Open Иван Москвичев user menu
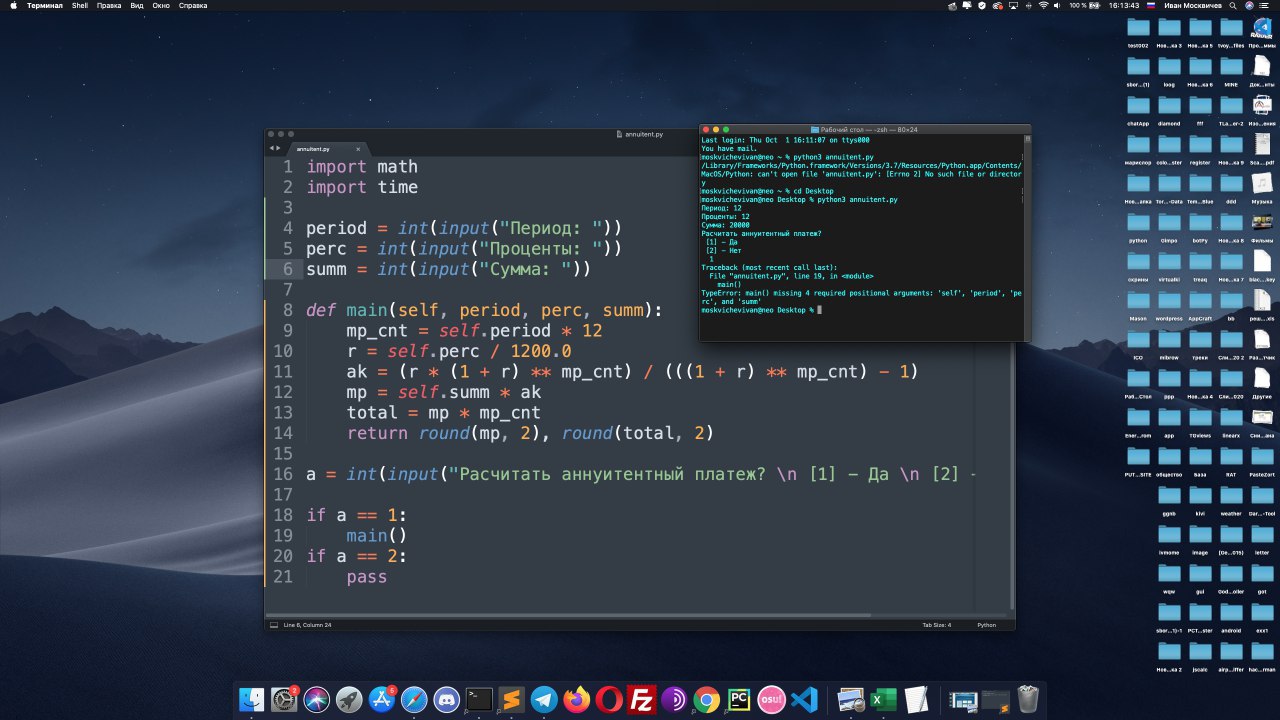 pyautogui.click(x=1193, y=5)
